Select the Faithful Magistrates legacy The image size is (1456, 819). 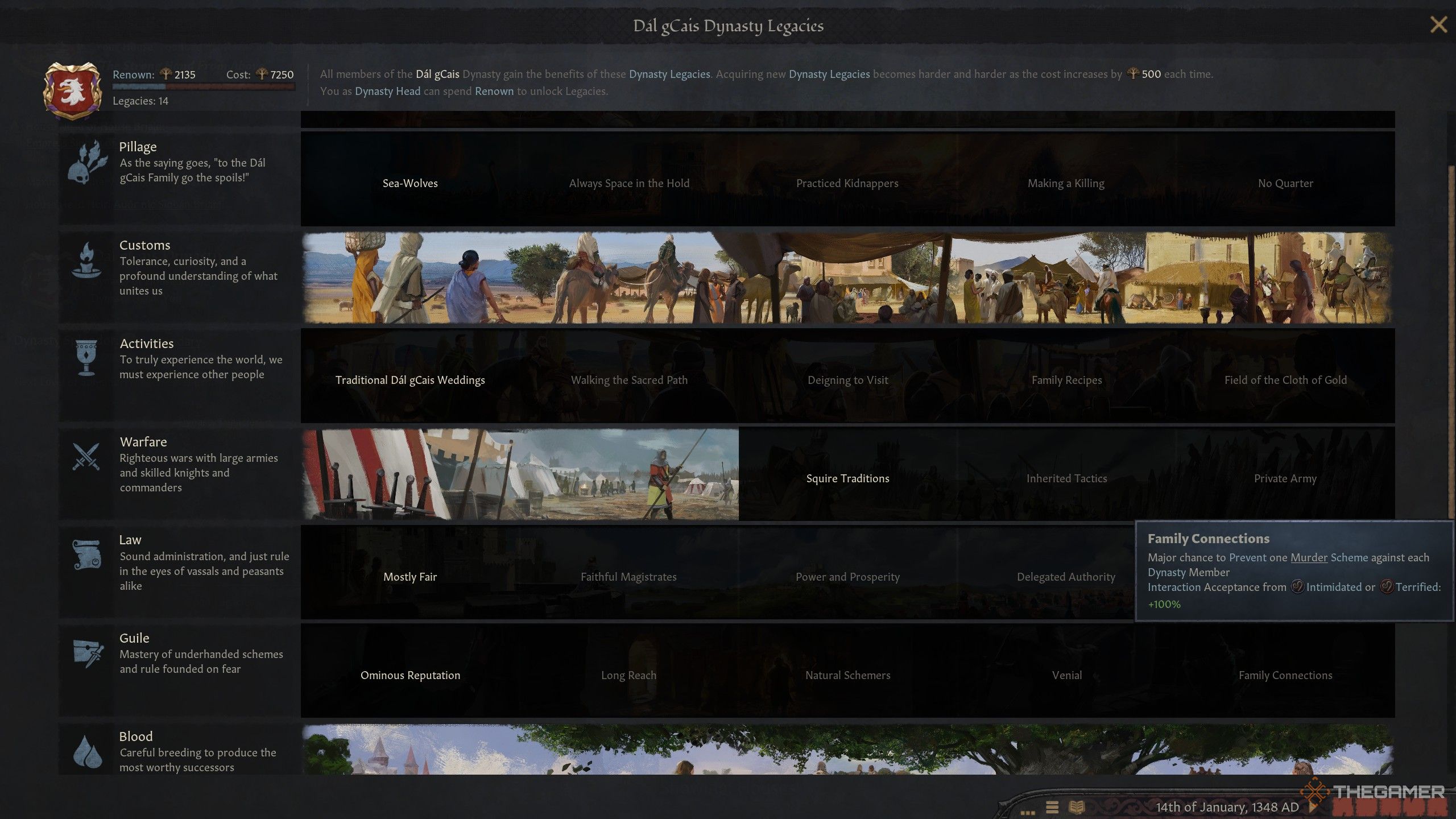(629, 577)
